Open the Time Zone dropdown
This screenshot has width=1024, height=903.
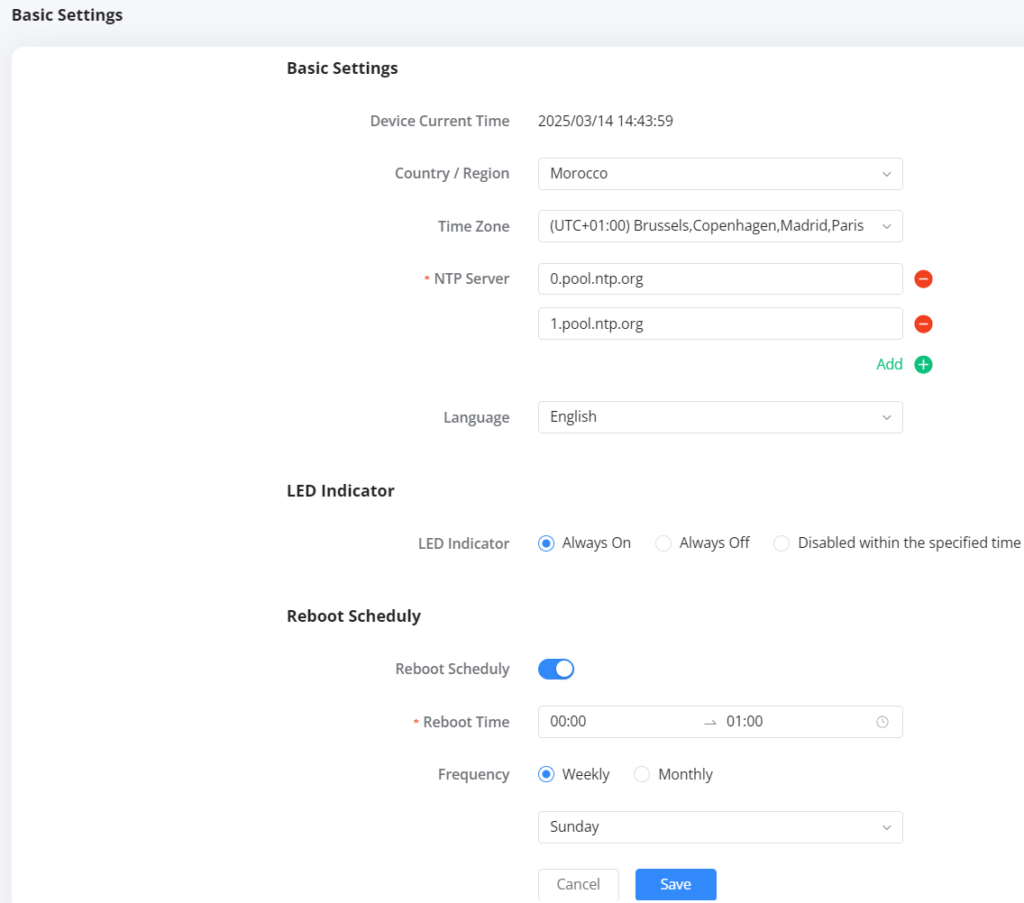coord(720,226)
